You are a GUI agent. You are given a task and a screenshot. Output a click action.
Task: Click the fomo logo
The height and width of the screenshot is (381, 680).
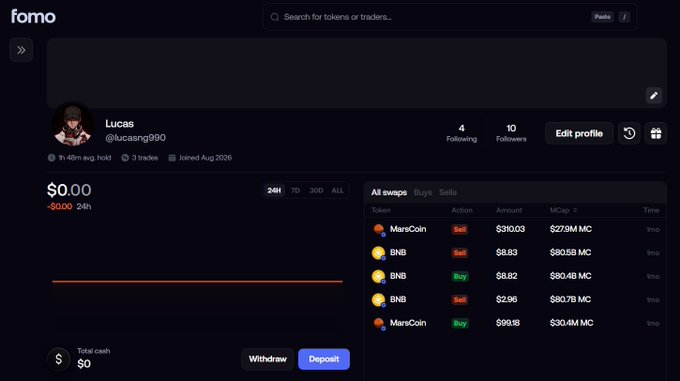pos(33,16)
